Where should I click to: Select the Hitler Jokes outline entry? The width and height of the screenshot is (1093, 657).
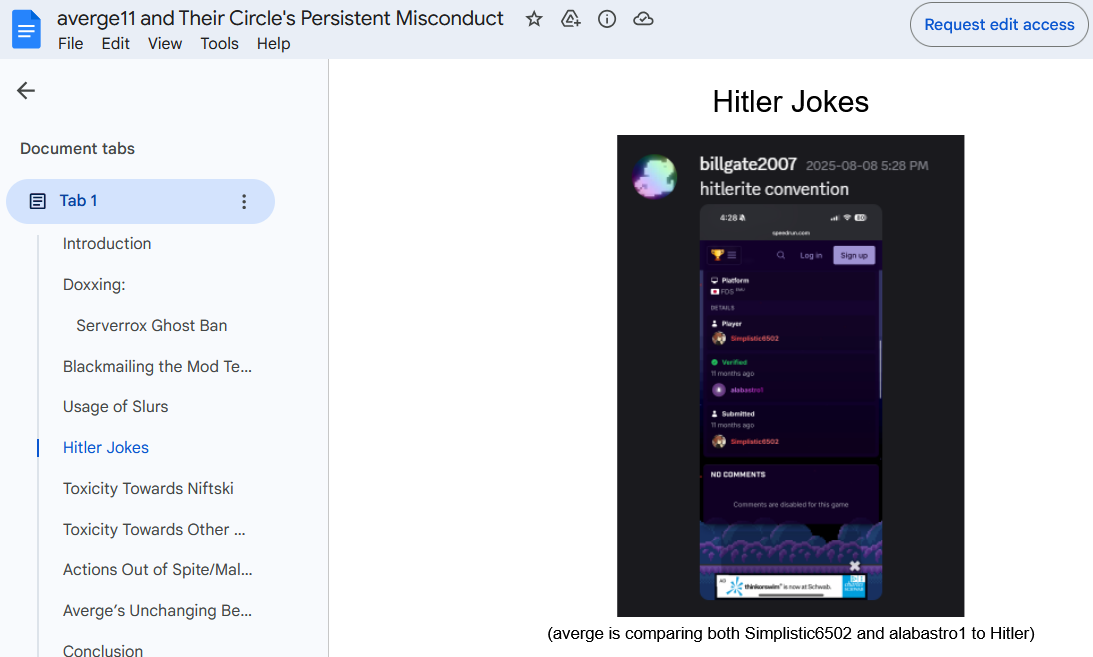pos(106,448)
